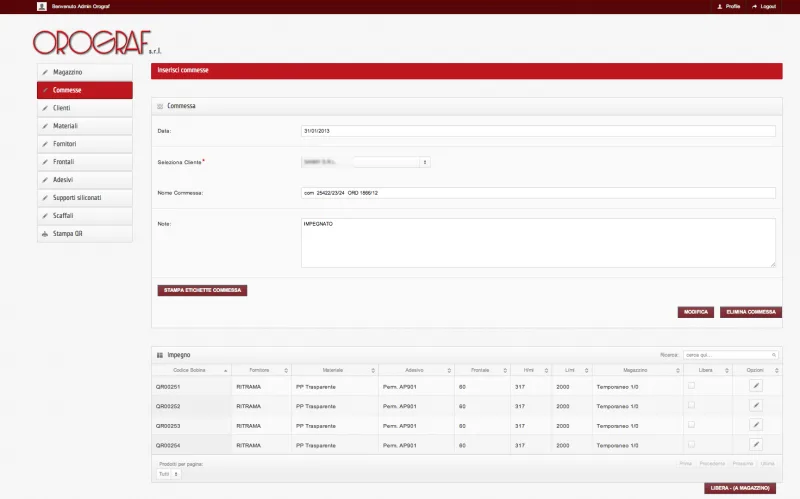The image size is (800, 499).
Task: Sort table by Adesivo column
Action: 416,370
